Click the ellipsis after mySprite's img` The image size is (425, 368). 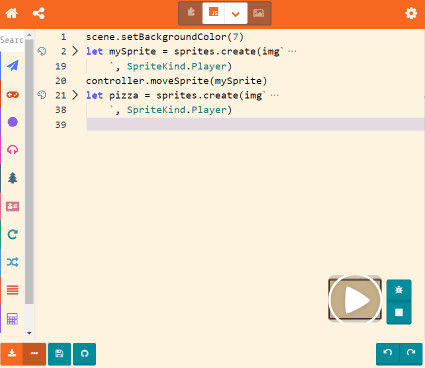tap(292, 51)
